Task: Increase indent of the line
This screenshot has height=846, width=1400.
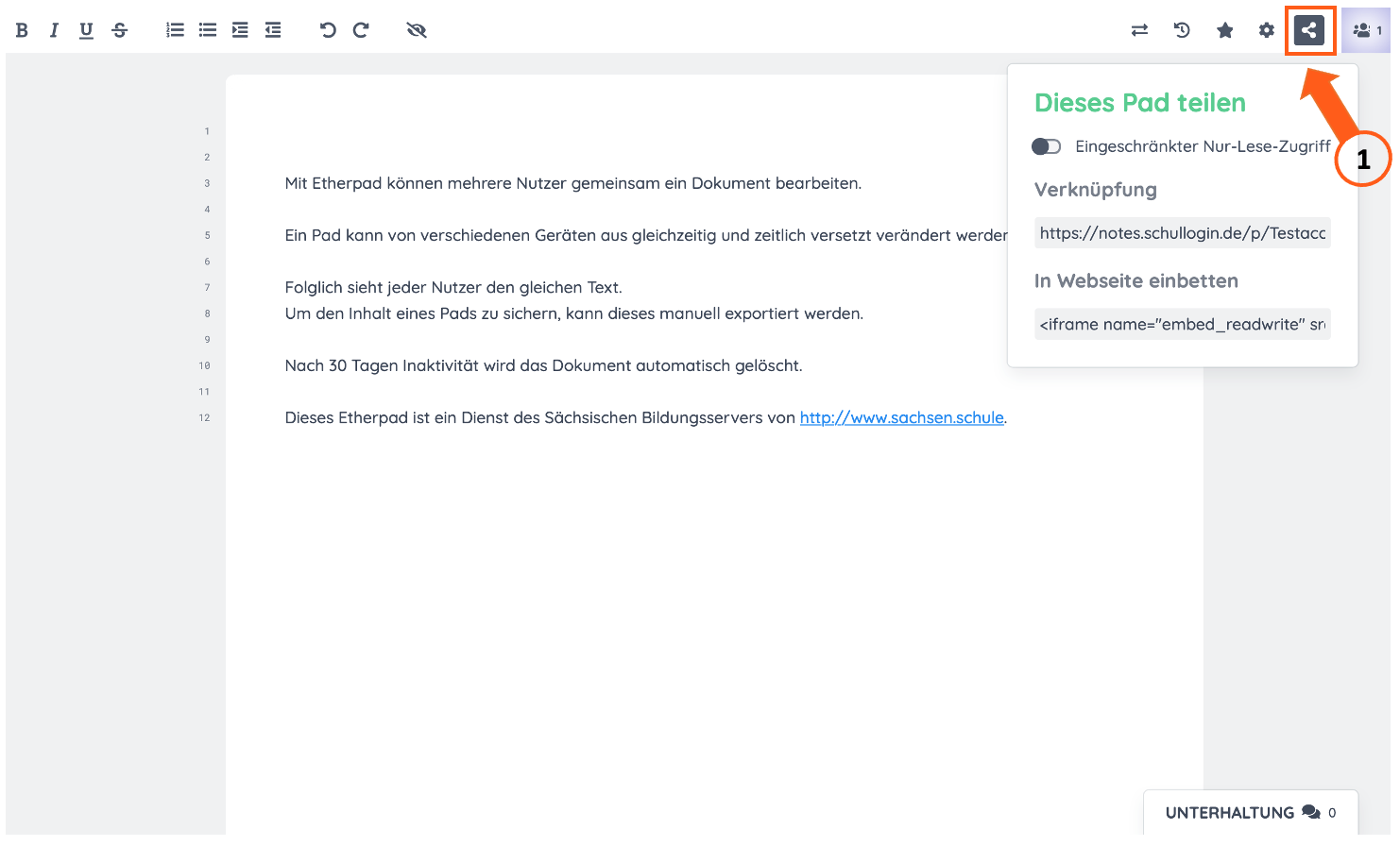Action: pos(240,30)
